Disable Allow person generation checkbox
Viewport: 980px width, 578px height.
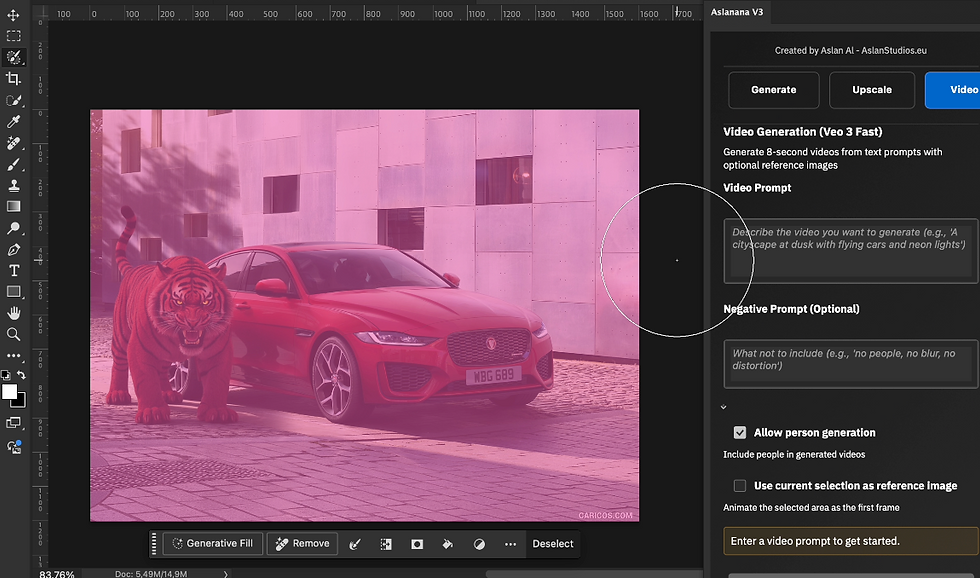[x=740, y=433]
